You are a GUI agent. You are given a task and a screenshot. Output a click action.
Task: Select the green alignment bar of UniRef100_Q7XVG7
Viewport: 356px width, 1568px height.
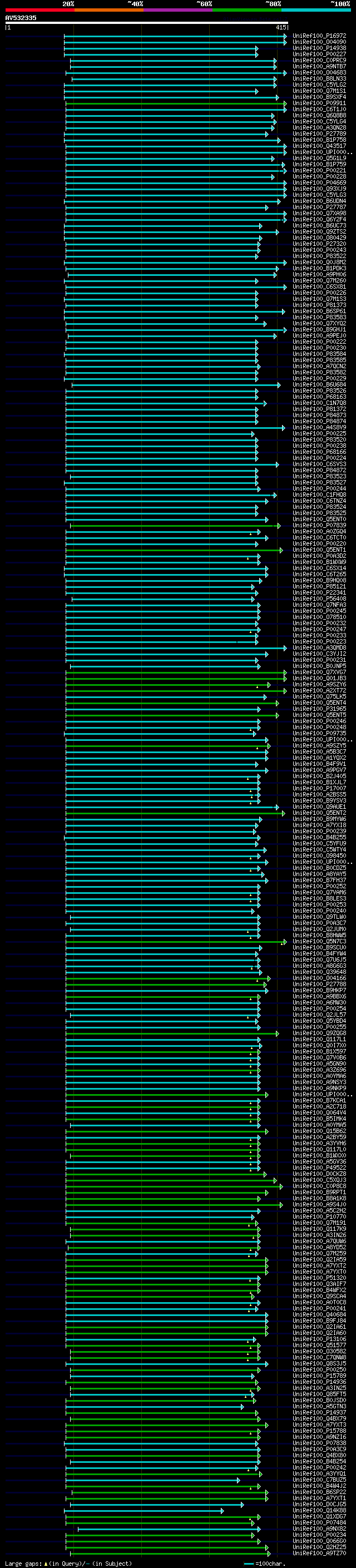pyautogui.click(x=176, y=672)
